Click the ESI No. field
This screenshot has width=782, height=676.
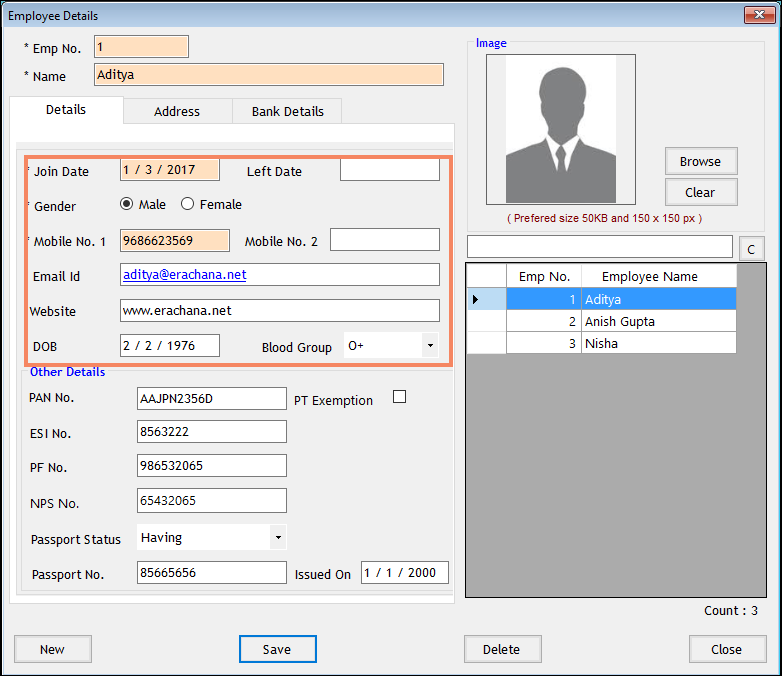[x=211, y=432]
